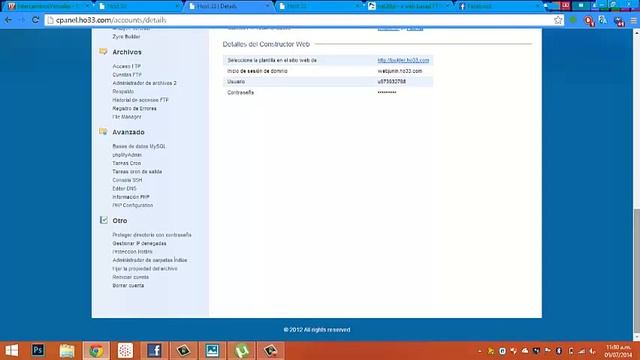Open the Editor DNS link

point(124,189)
